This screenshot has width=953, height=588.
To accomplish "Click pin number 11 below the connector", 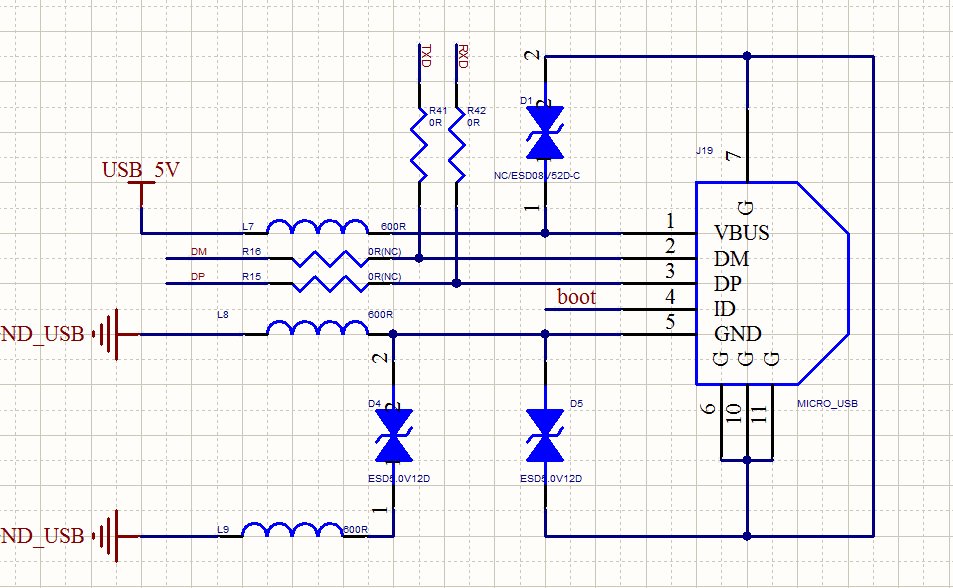I will [760, 414].
